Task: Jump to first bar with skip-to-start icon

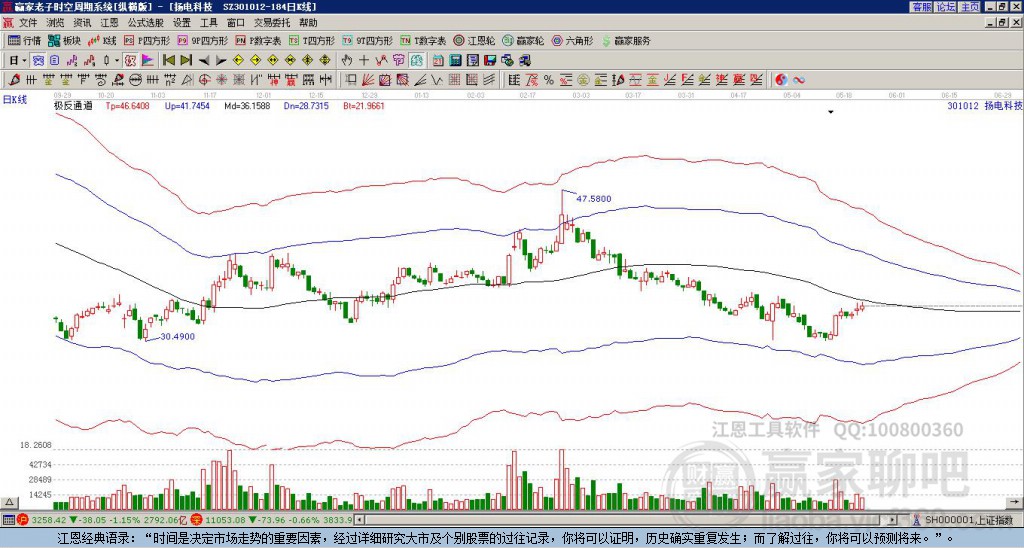Action: pos(168,60)
